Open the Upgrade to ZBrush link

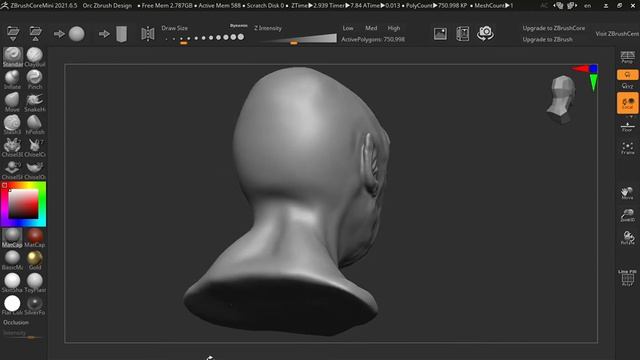tap(547, 40)
